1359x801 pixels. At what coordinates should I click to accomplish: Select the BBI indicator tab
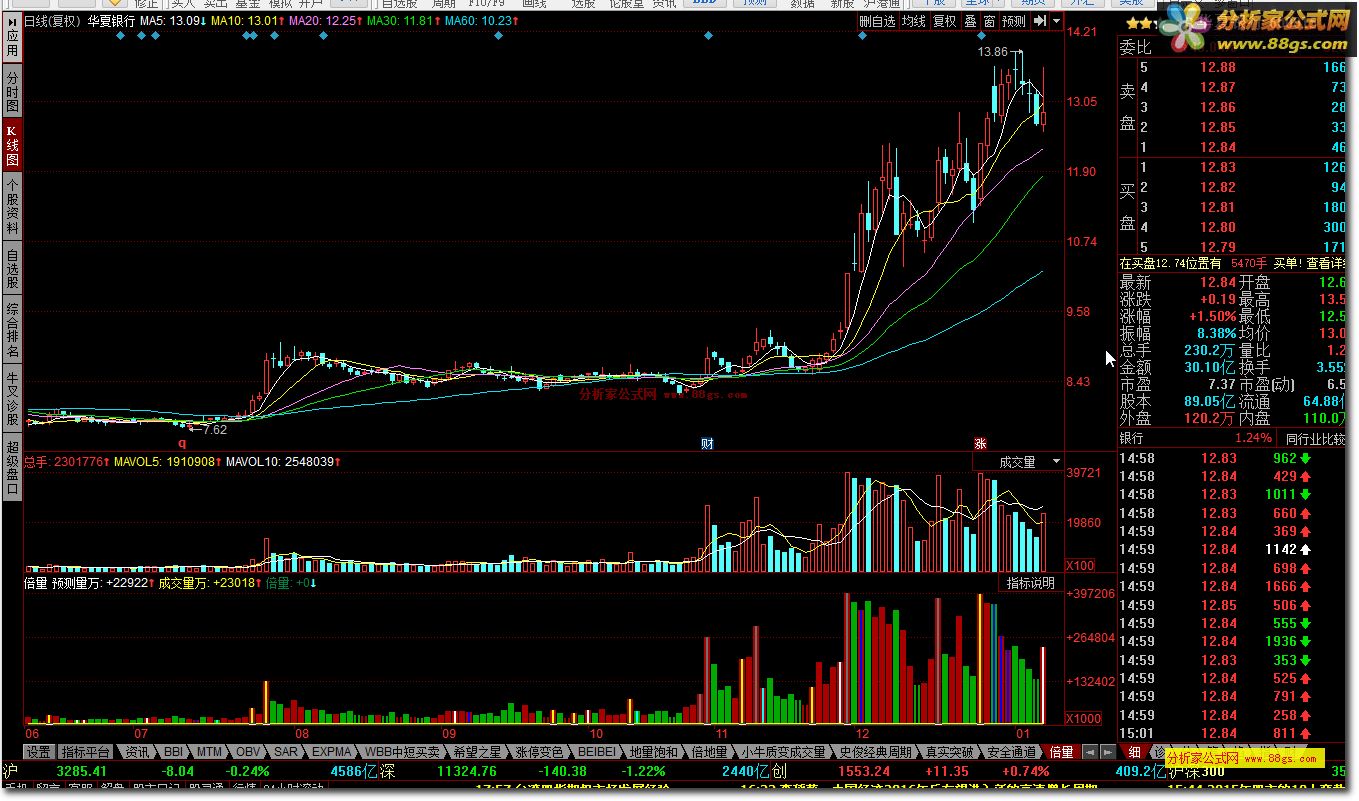click(x=172, y=752)
